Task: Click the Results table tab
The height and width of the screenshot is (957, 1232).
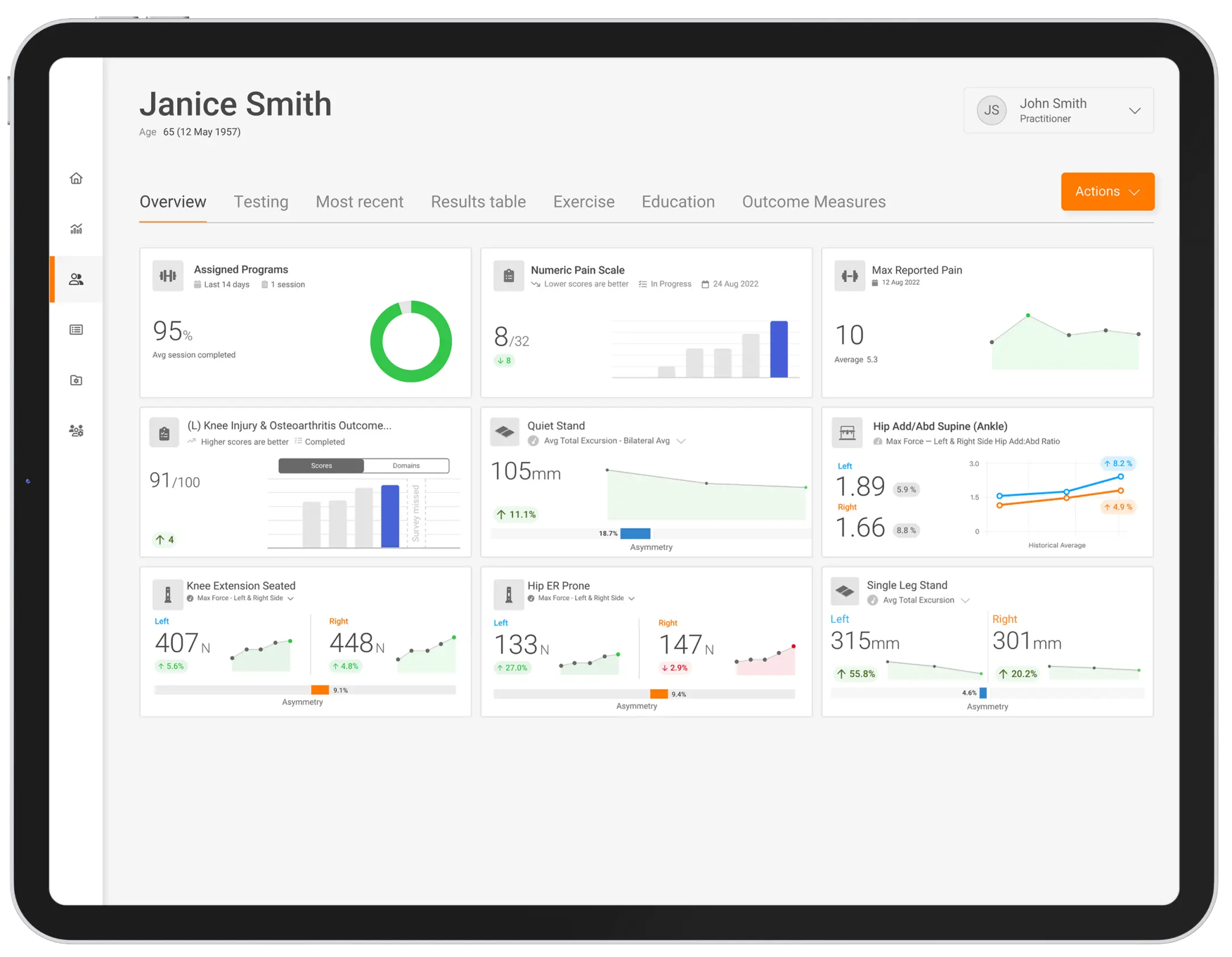Action: (478, 202)
